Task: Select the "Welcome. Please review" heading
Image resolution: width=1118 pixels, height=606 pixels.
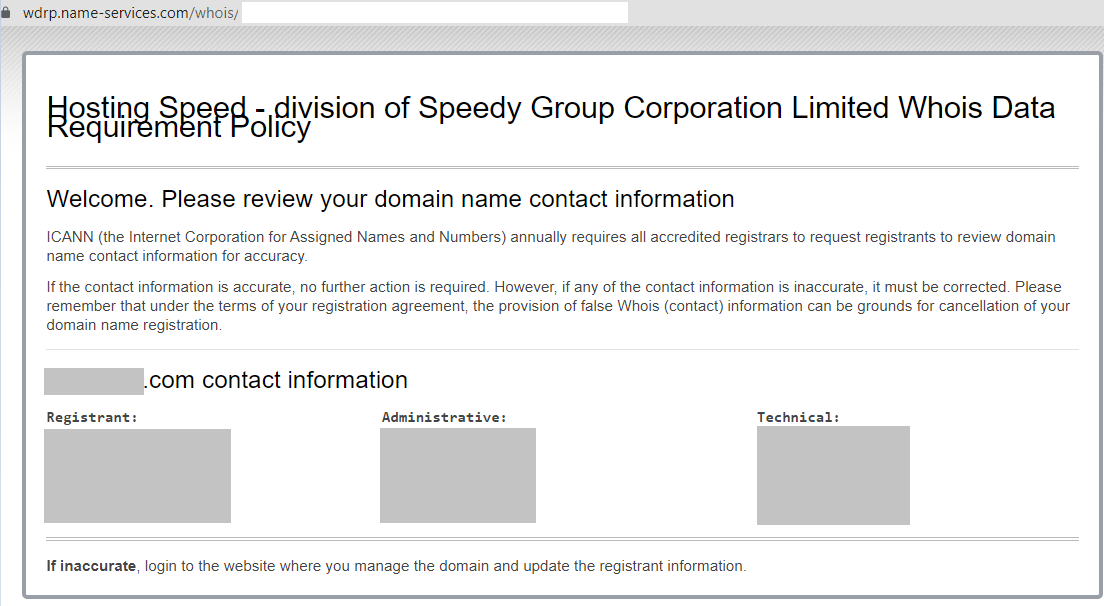Action: 390,199
